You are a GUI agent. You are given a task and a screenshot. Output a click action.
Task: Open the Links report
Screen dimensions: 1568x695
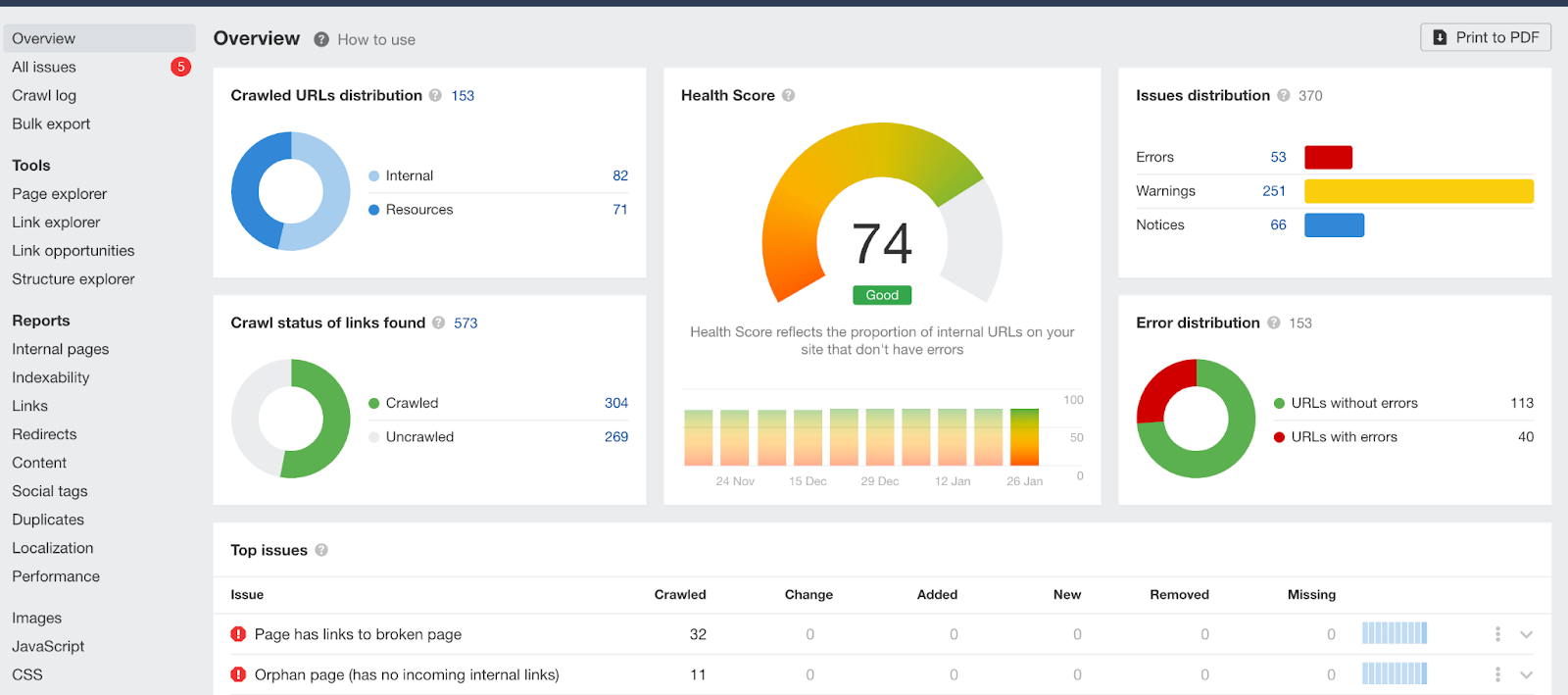tap(29, 406)
